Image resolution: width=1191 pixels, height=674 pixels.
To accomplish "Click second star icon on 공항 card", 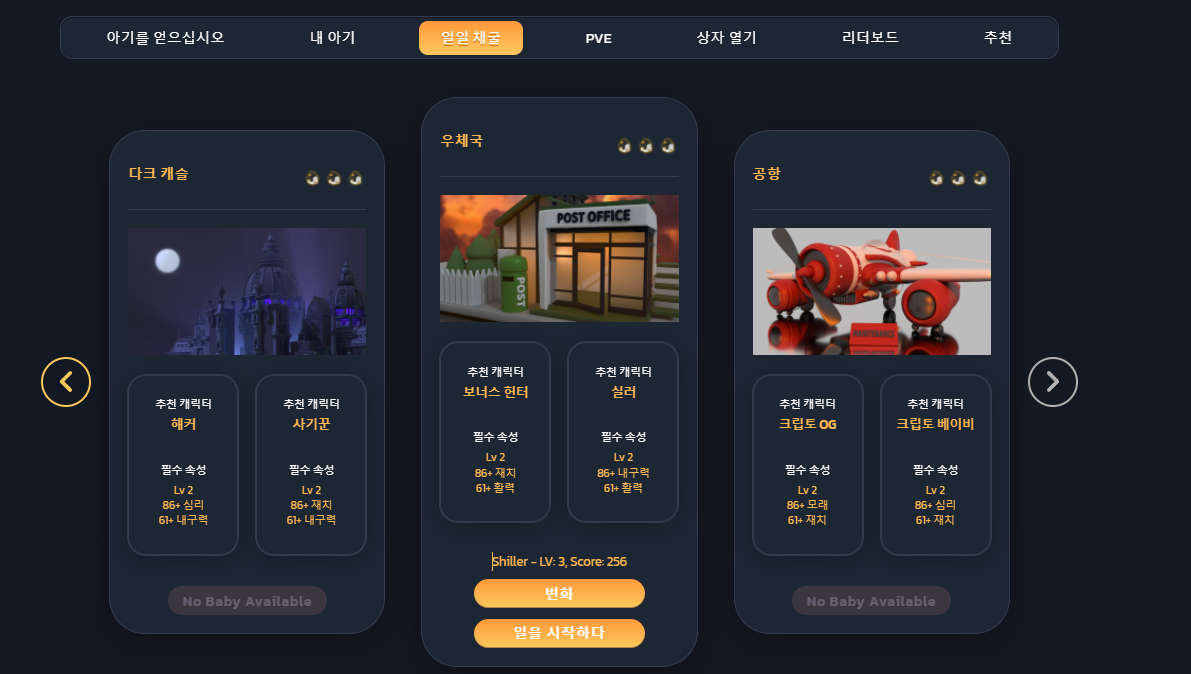I will [958, 178].
